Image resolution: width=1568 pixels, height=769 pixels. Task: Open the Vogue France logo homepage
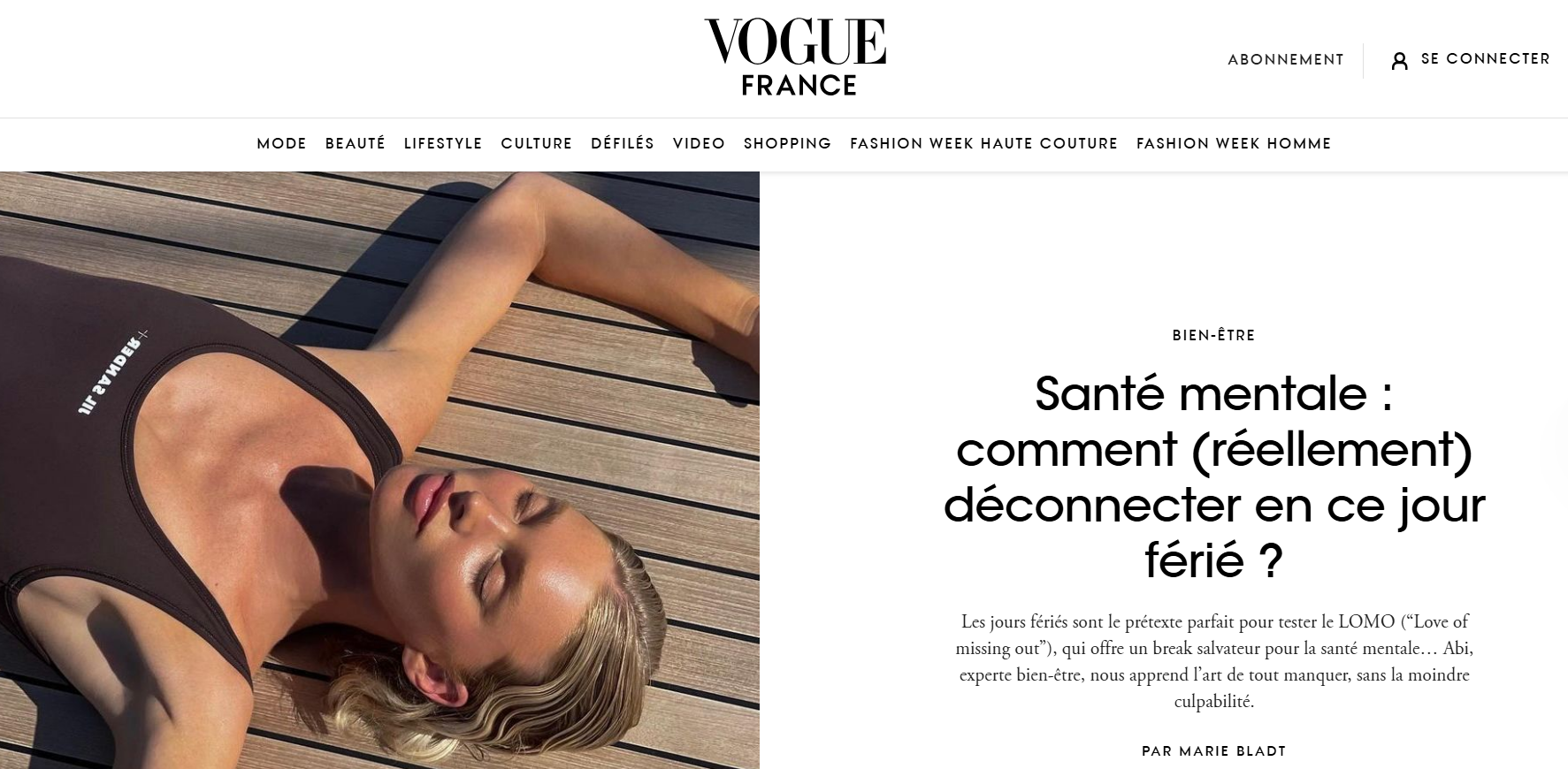pyautogui.click(x=796, y=57)
